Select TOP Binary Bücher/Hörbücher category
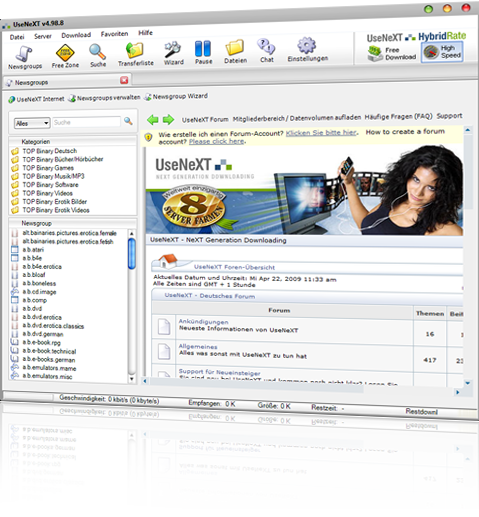This screenshot has height=517, width=479. click(63, 159)
